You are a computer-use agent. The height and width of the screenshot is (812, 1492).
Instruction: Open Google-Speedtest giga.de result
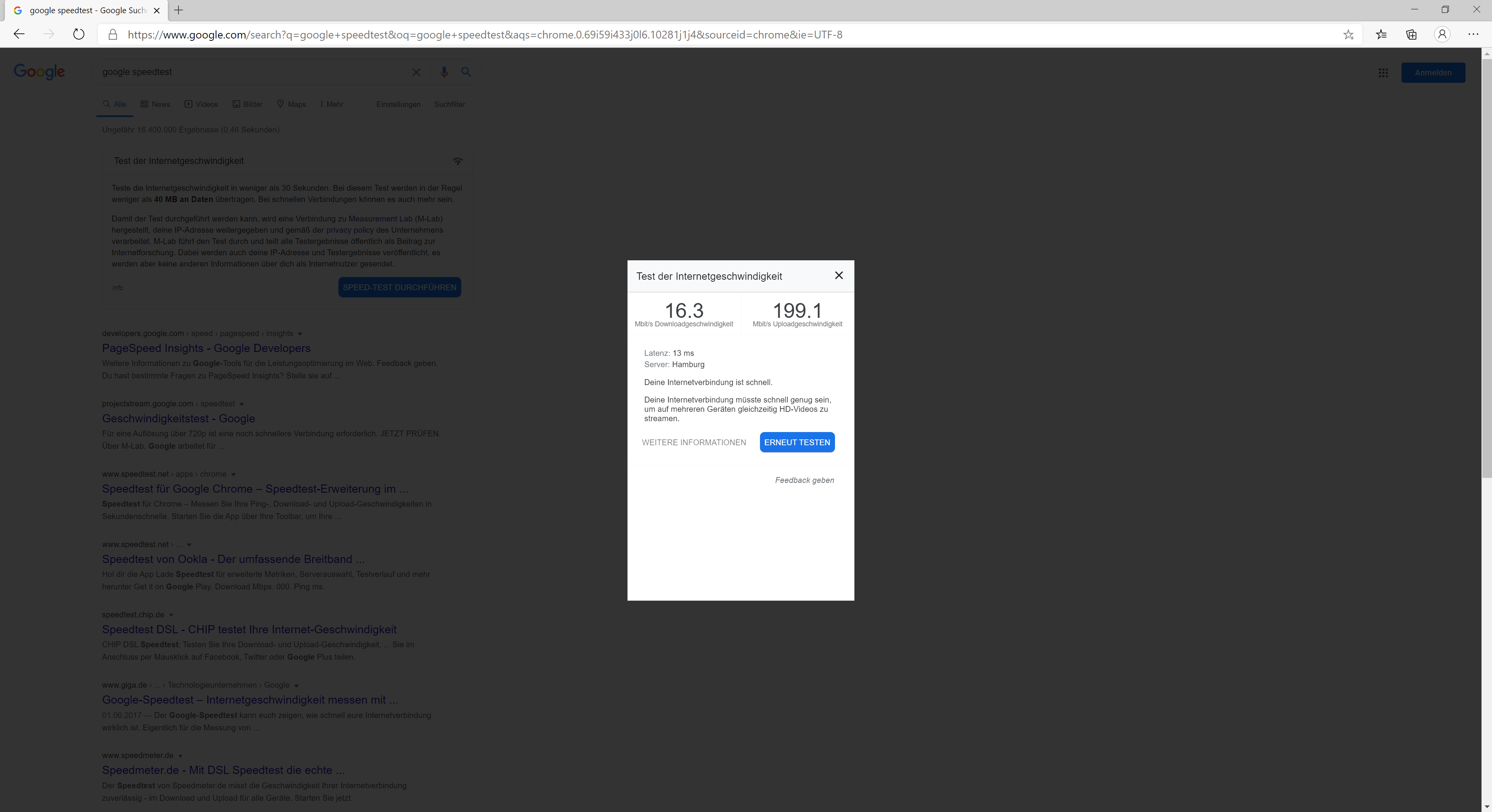tap(250, 700)
